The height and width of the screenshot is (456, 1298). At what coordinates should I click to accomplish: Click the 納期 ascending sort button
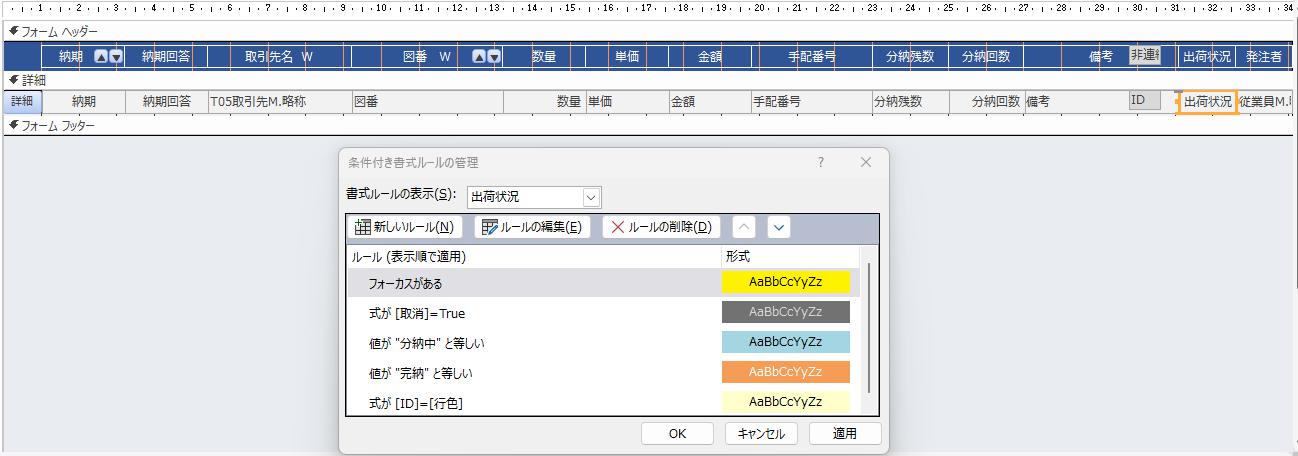click(101, 57)
